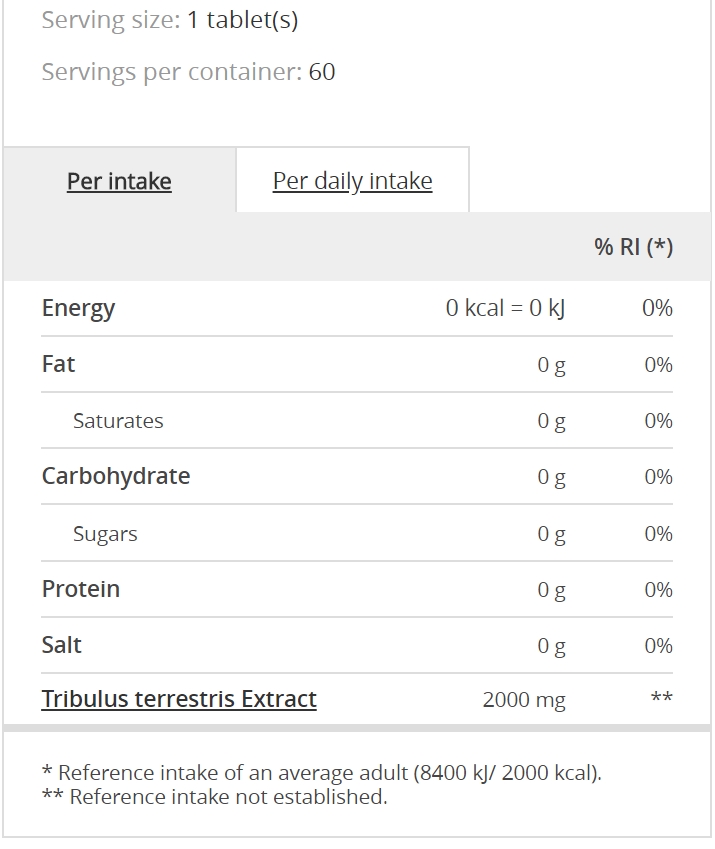The image size is (715, 849).
Task: Click the Energy row label
Action: coord(78,309)
